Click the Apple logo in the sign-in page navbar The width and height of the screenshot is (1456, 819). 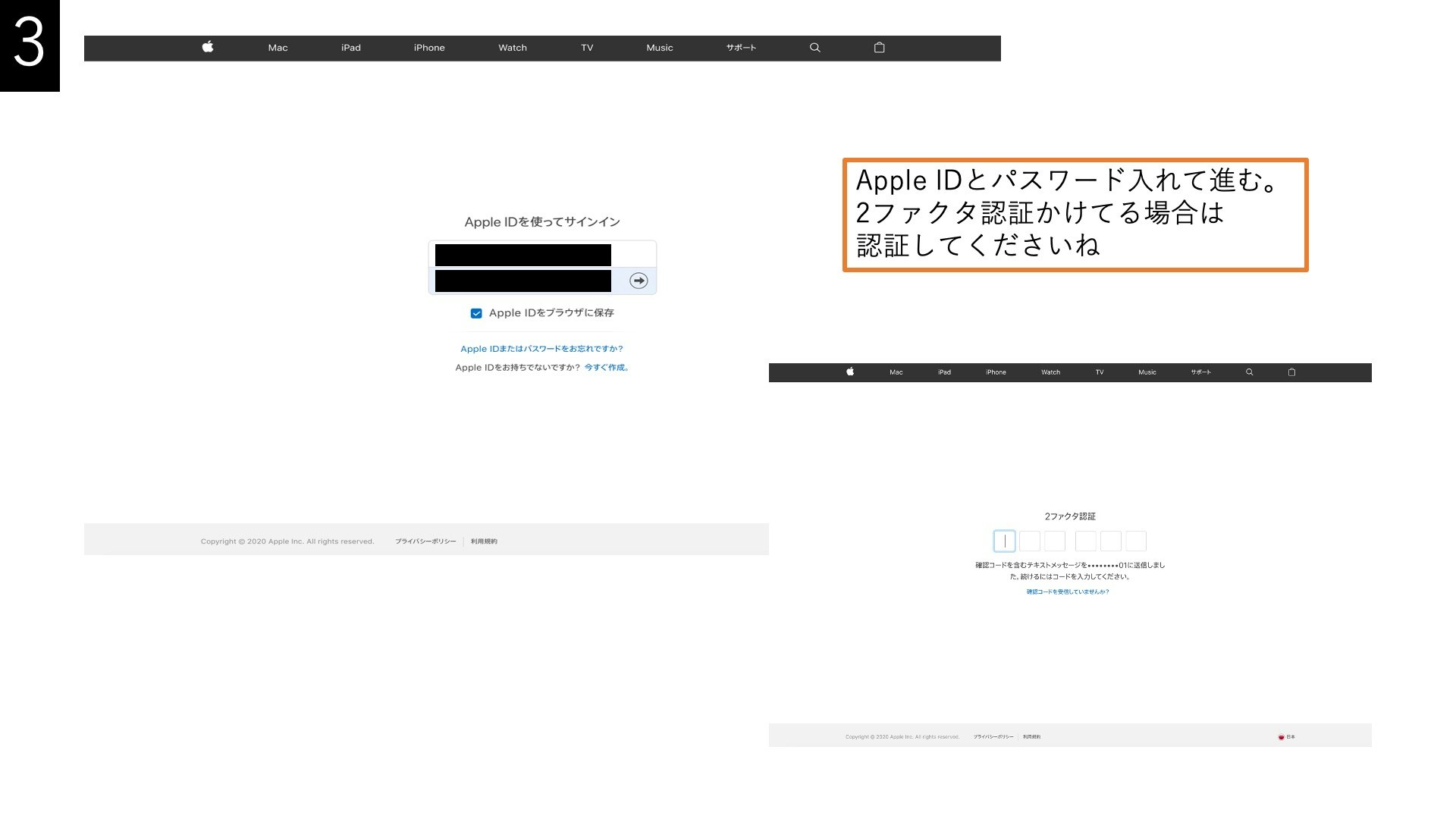(x=208, y=47)
